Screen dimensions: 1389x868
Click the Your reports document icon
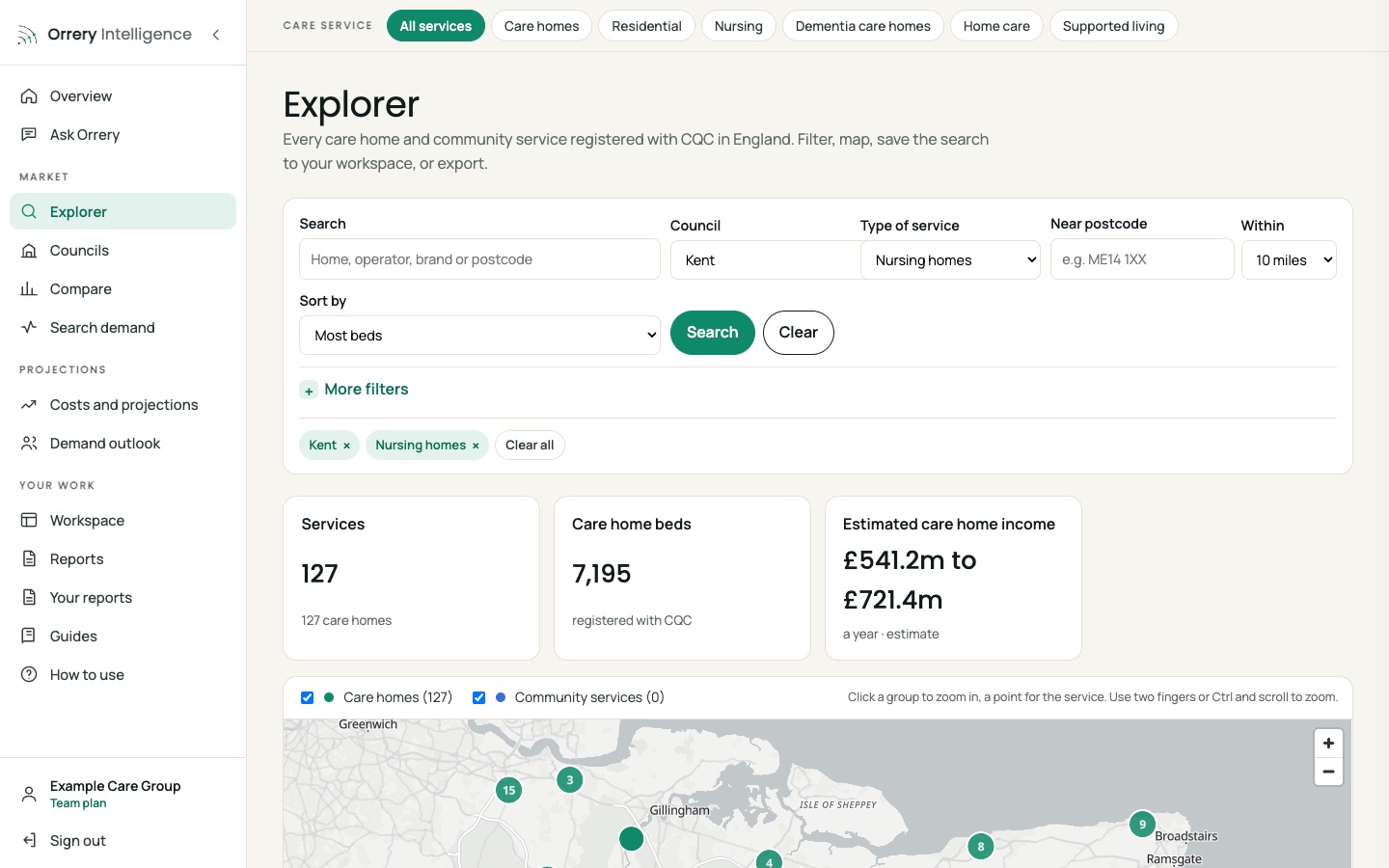tap(29, 598)
